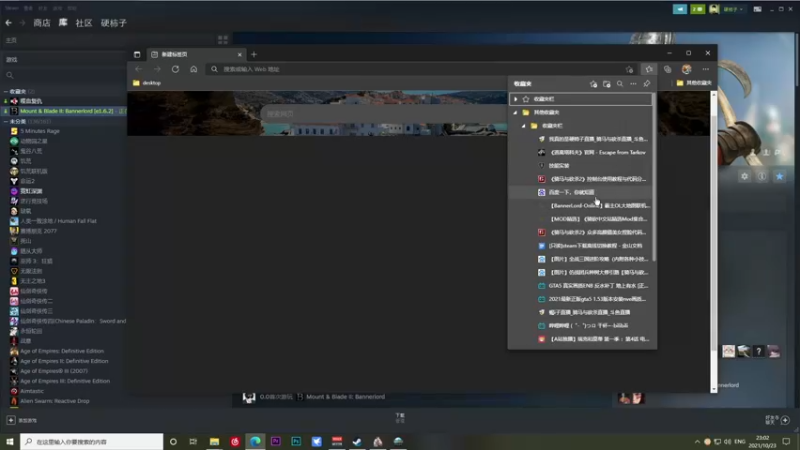Open the BannerLord-Online bookmark
The height and width of the screenshot is (450, 800).
(582, 206)
